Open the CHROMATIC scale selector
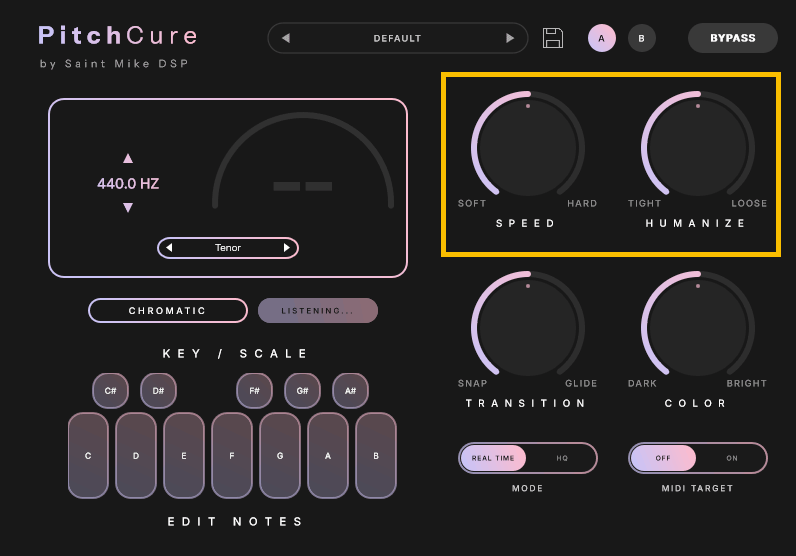This screenshot has height=556, width=796. (168, 311)
